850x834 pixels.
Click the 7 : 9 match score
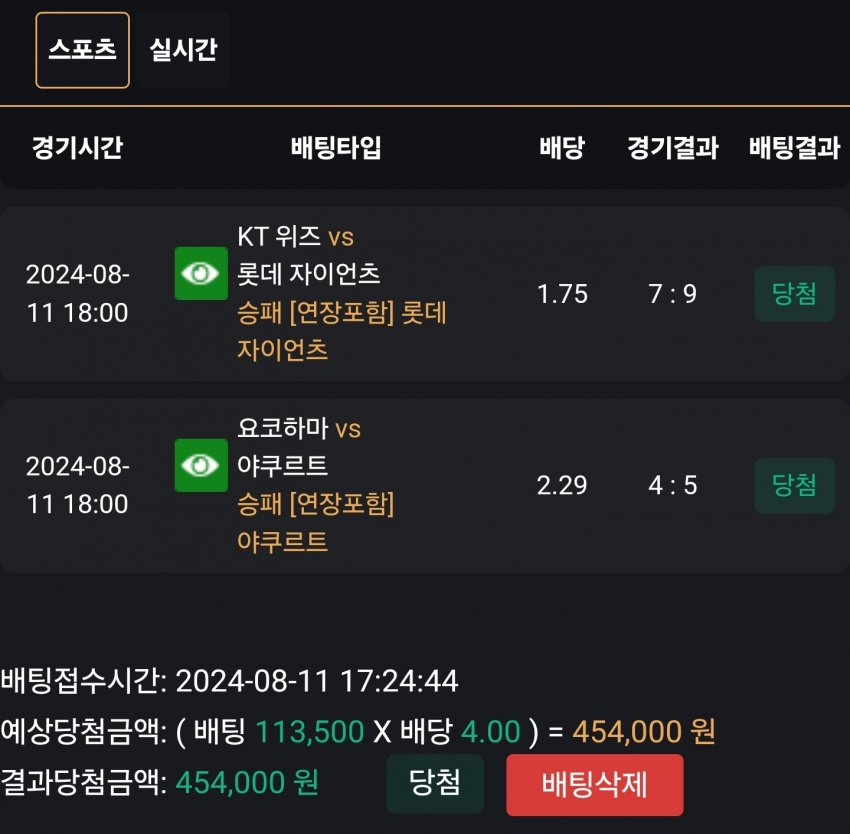(x=672, y=294)
